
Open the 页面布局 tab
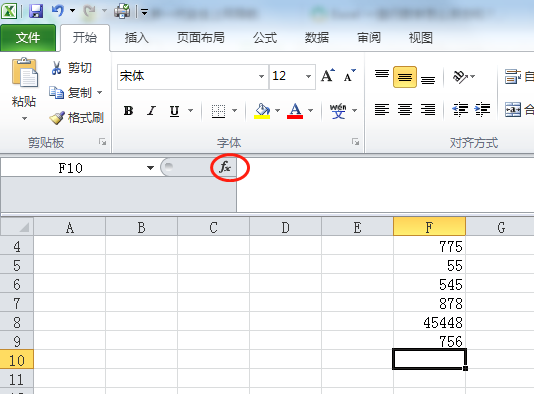pyautogui.click(x=201, y=37)
